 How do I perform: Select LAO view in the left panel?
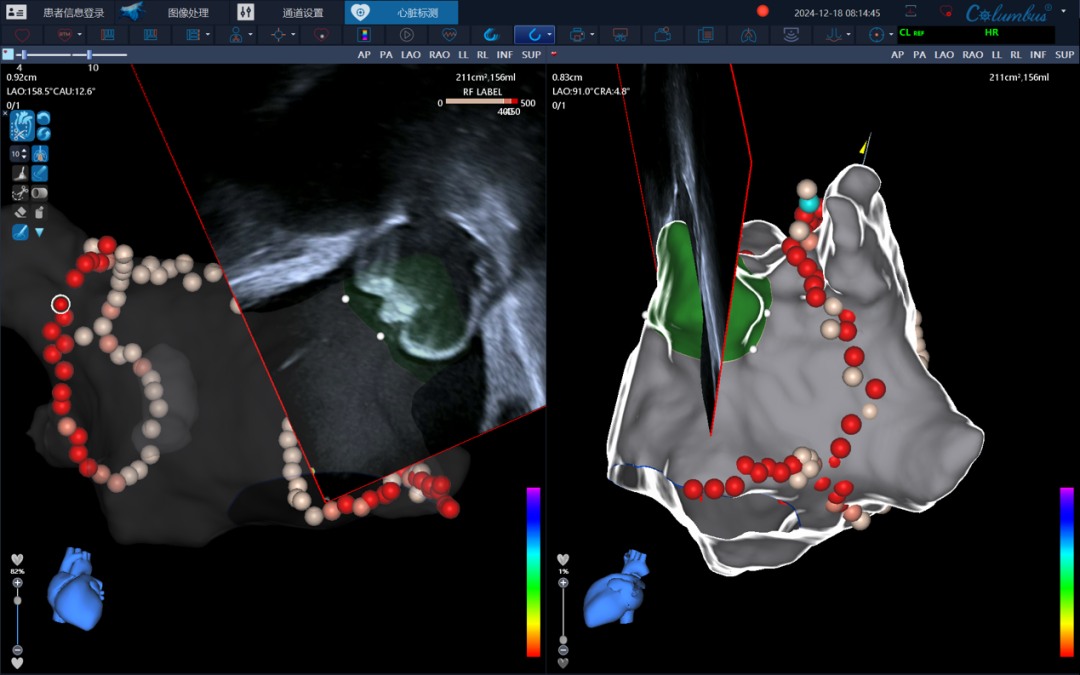coord(411,55)
